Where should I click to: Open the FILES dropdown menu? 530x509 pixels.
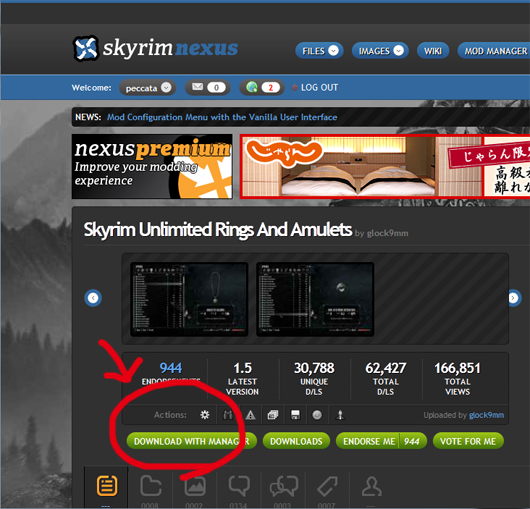[319, 51]
